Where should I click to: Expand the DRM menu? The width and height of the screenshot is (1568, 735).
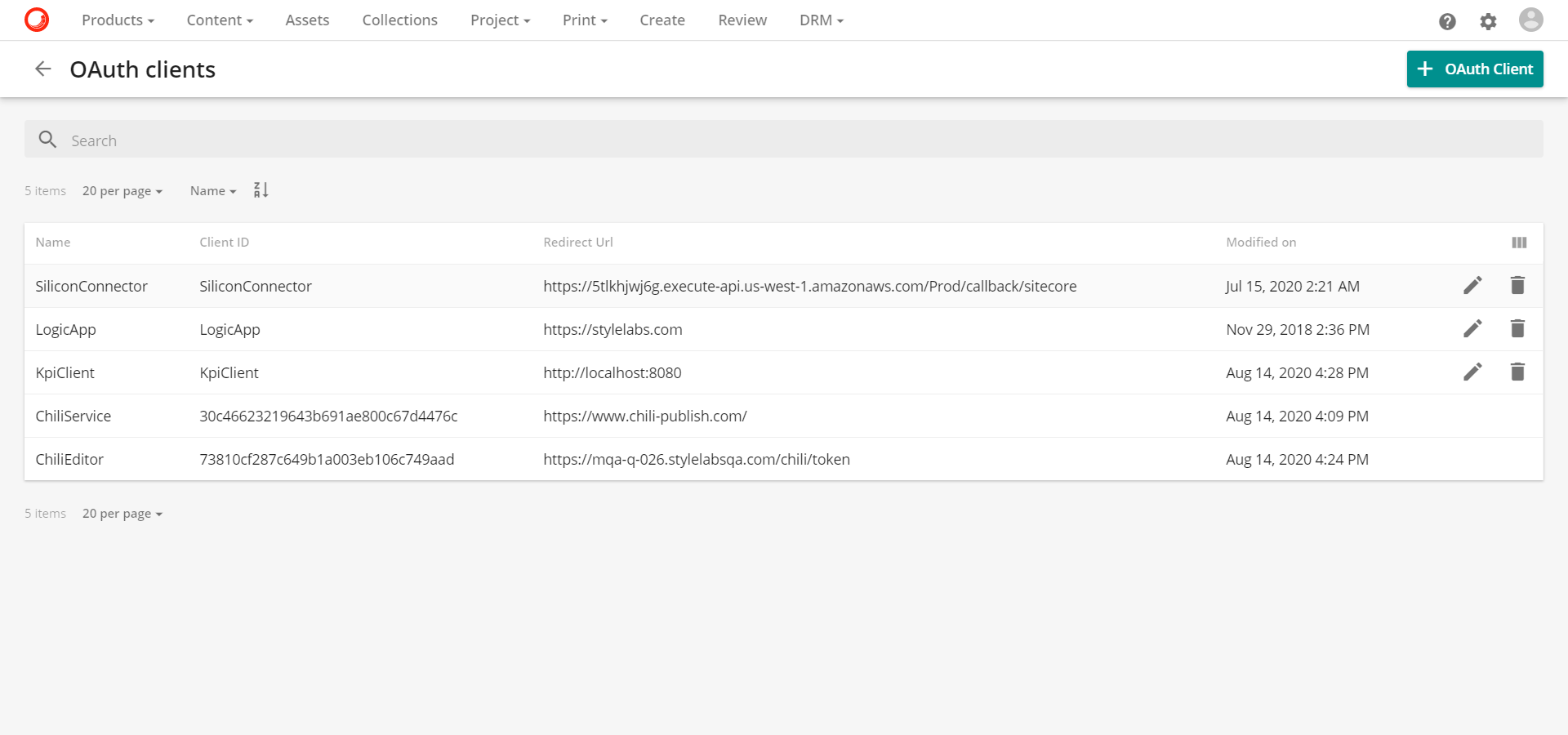(x=821, y=20)
